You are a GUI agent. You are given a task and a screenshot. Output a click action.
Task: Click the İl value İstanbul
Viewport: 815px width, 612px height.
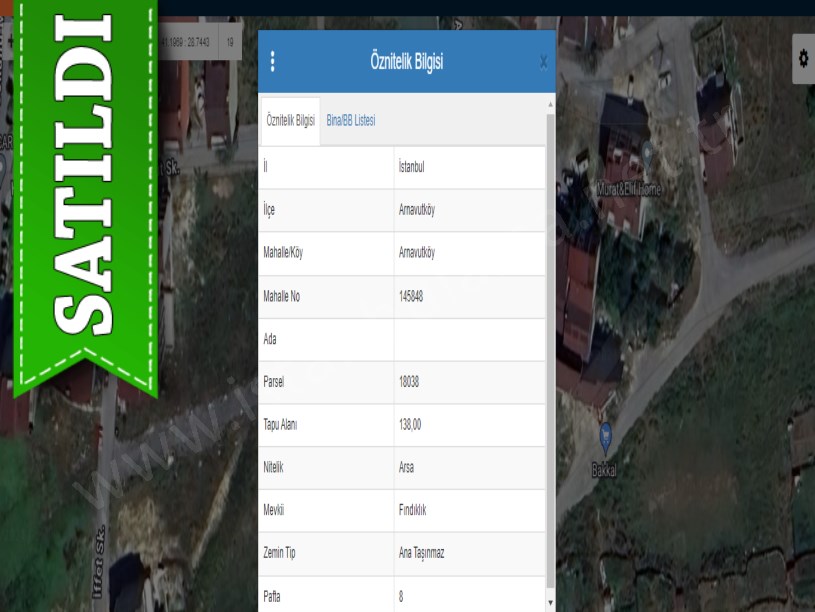coord(411,167)
